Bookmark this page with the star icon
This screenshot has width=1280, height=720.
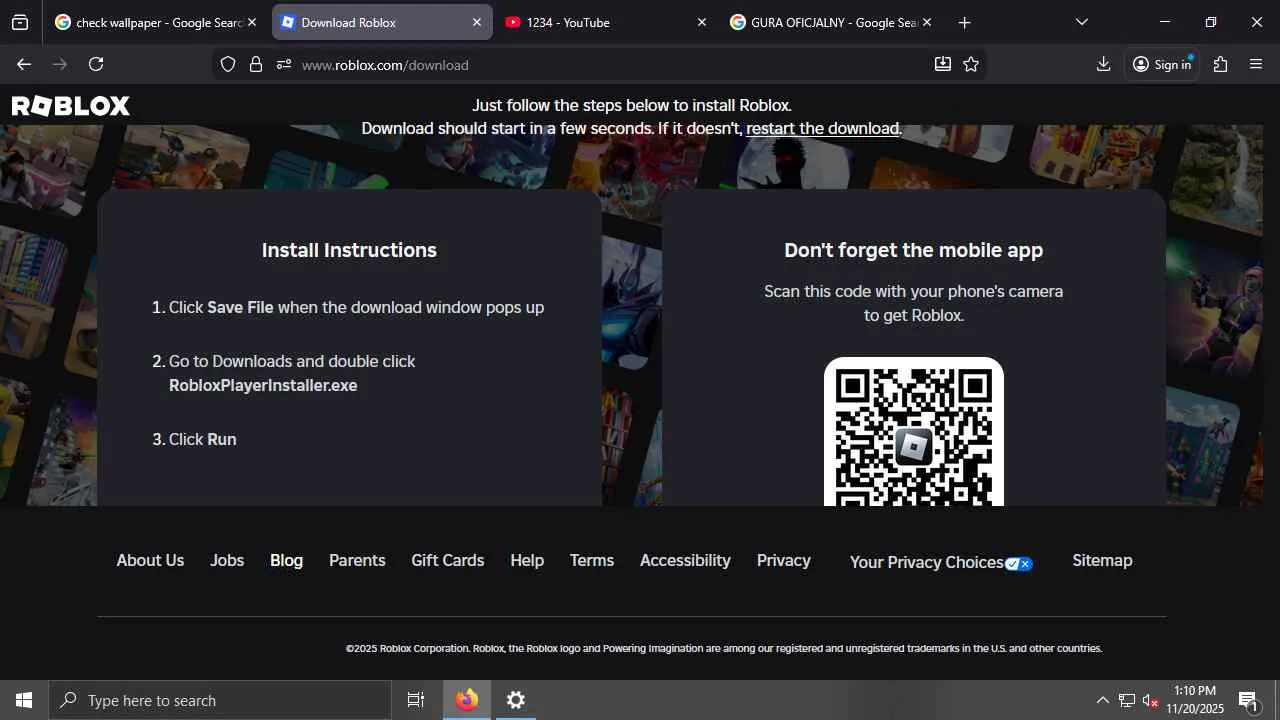tap(971, 64)
